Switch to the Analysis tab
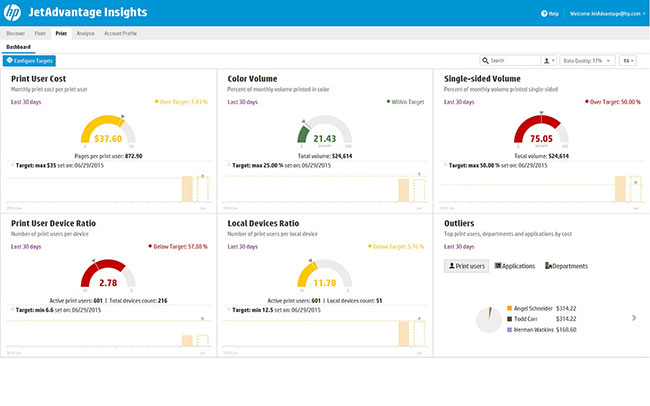 click(x=85, y=33)
